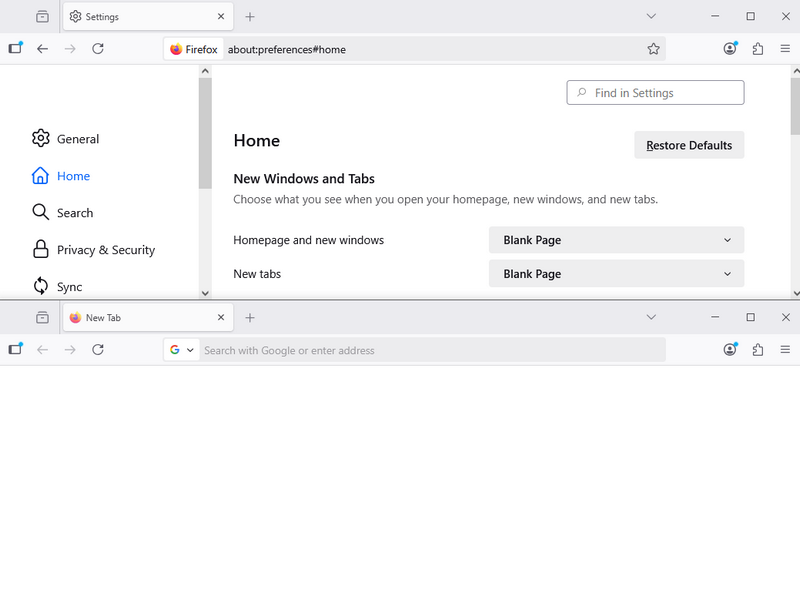
Task: Go back using the arrow in Settings window
Action: [x=42, y=49]
